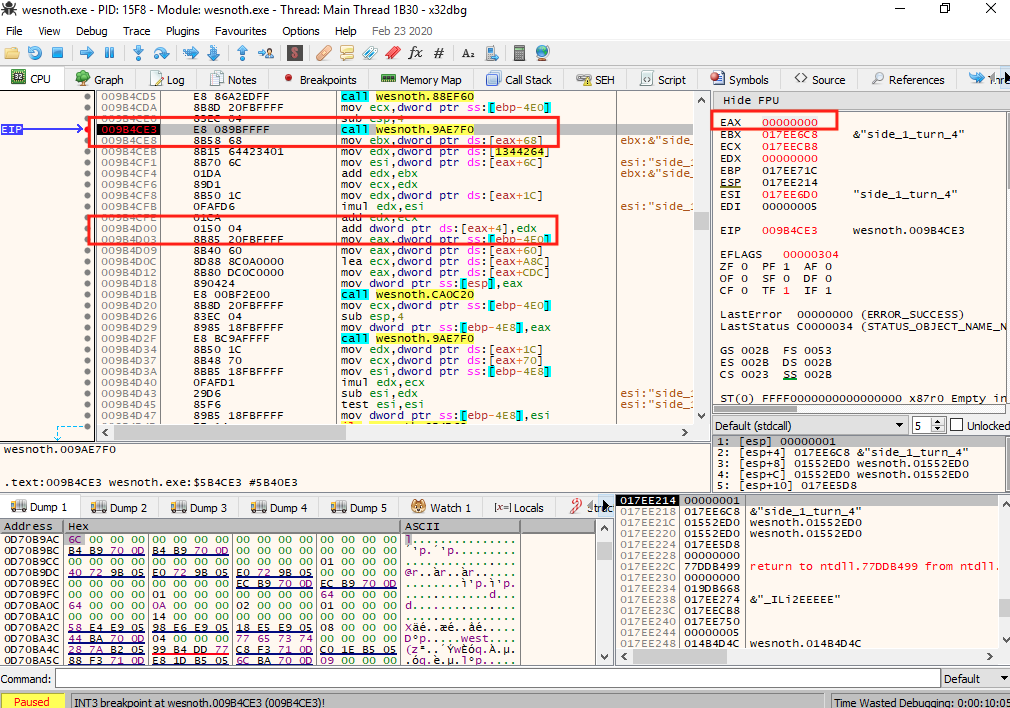
Task: Switch to the Breakpoints tab
Action: [319, 79]
